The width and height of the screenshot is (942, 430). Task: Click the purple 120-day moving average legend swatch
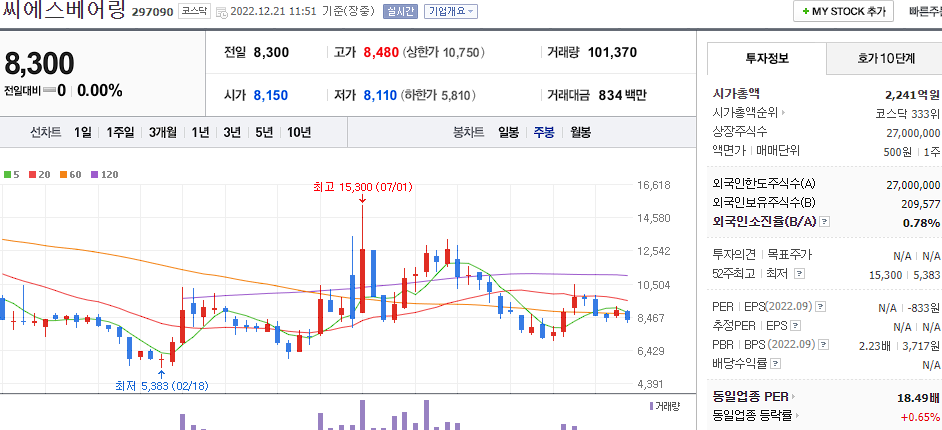point(95,175)
